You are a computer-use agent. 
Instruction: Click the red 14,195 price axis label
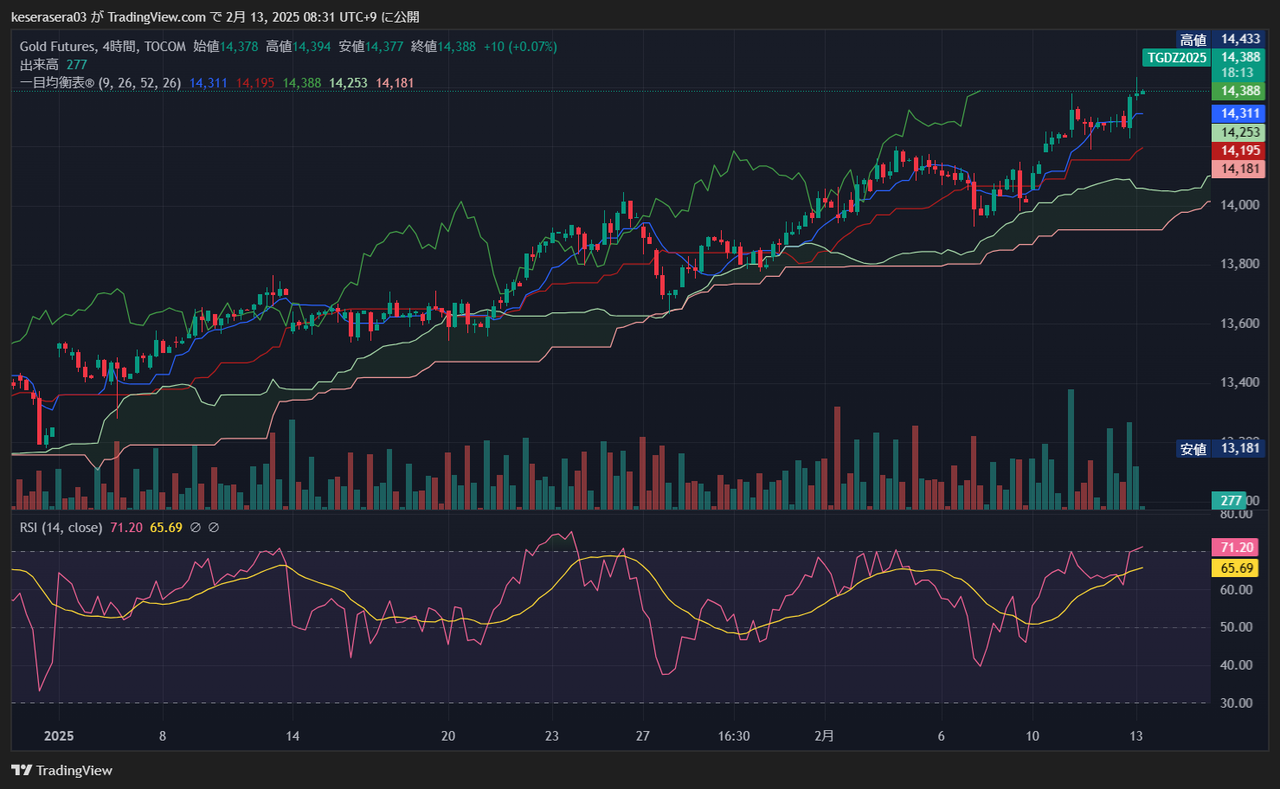[1239, 150]
